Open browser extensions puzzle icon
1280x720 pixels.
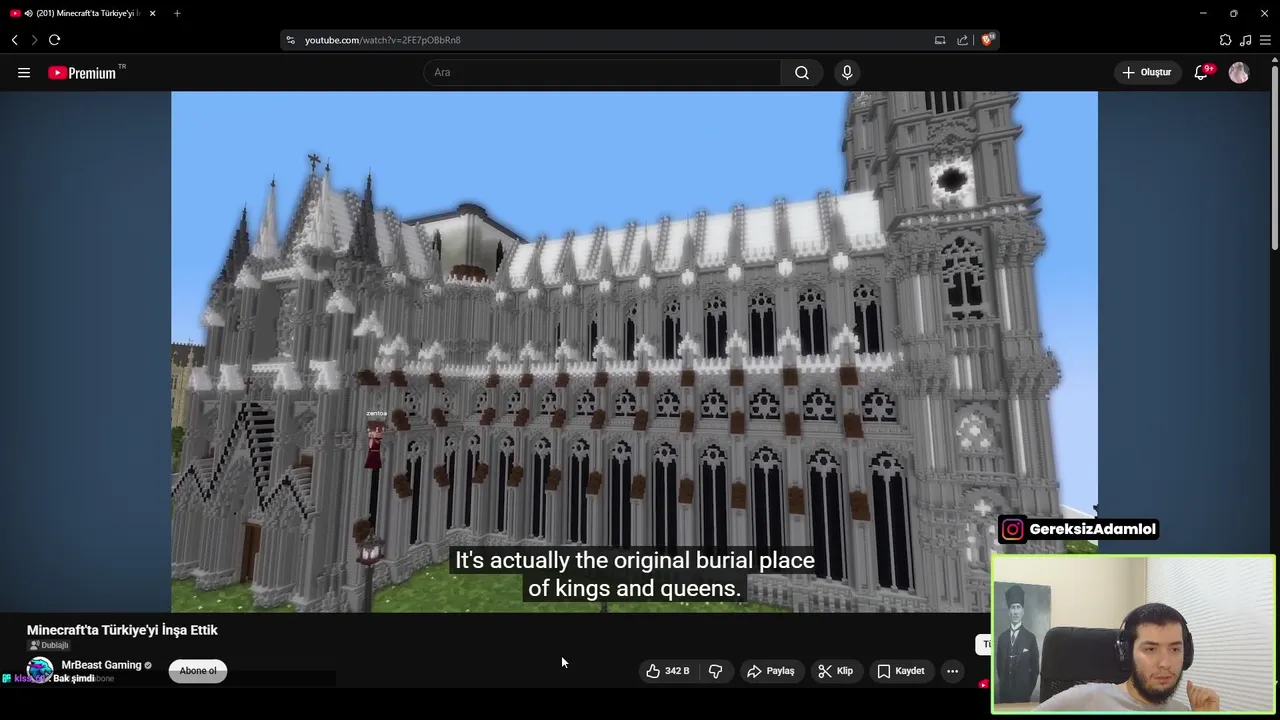tap(1225, 40)
